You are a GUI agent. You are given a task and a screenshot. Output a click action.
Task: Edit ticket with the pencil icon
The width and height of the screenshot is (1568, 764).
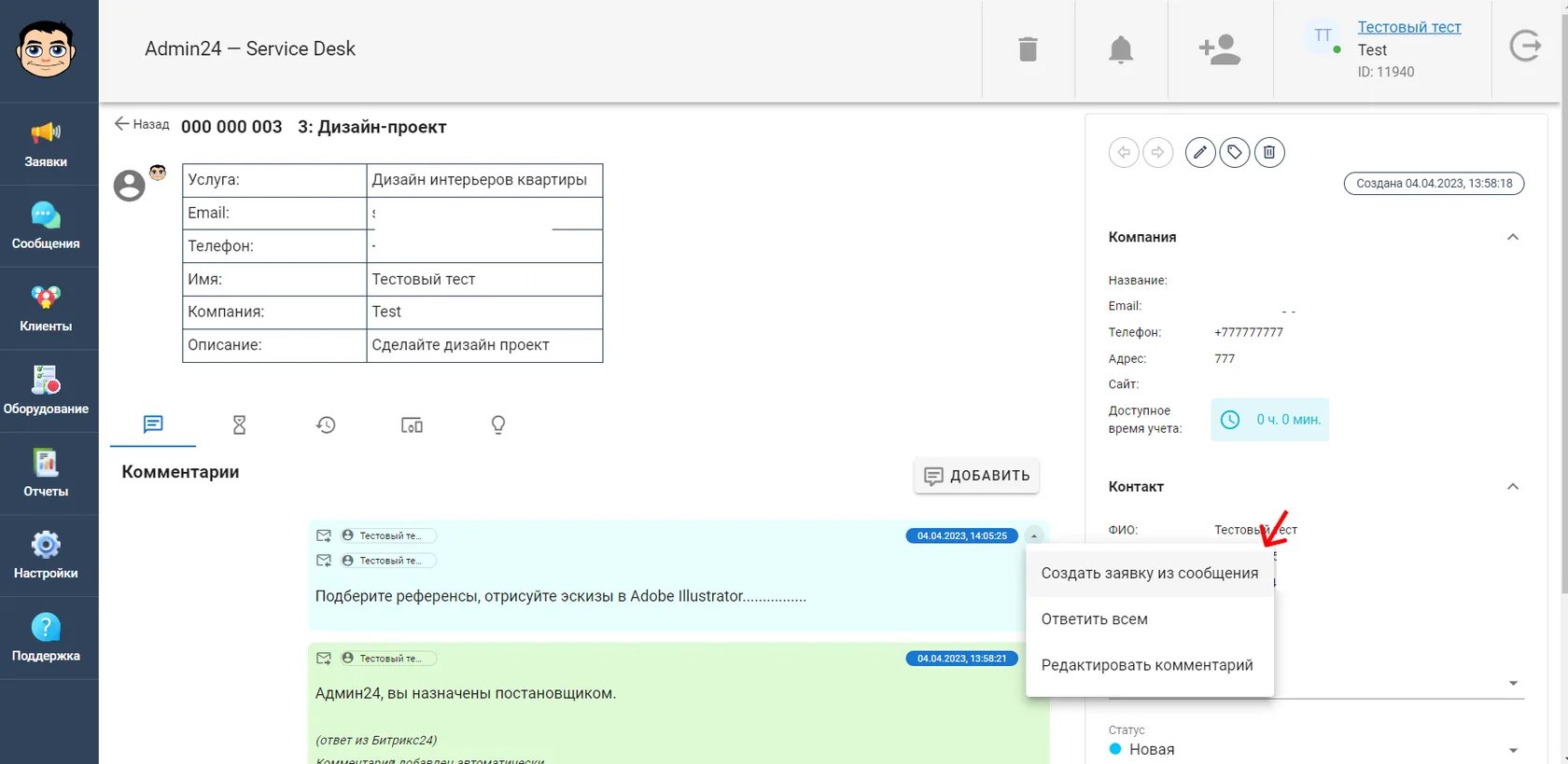[x=1200, y=152]
